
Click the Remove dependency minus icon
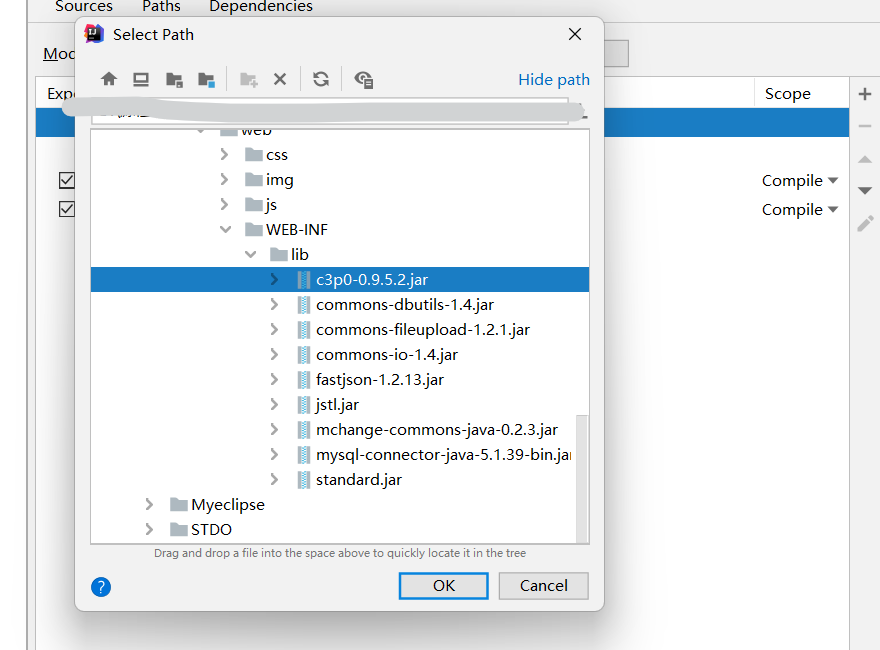point(864,126)
